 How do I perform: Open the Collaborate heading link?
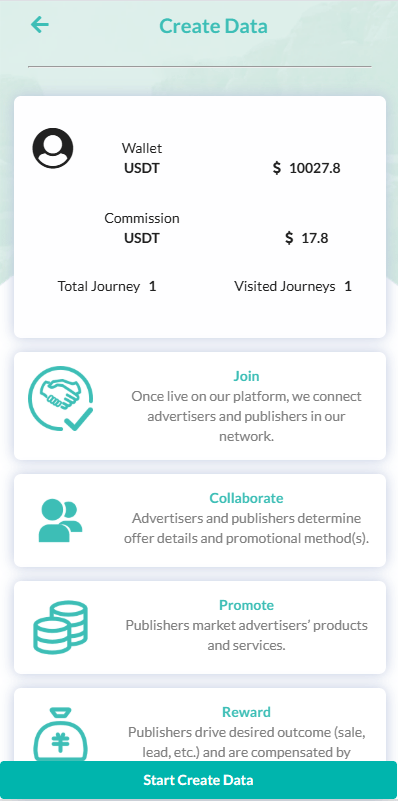[x=246, y=498]
